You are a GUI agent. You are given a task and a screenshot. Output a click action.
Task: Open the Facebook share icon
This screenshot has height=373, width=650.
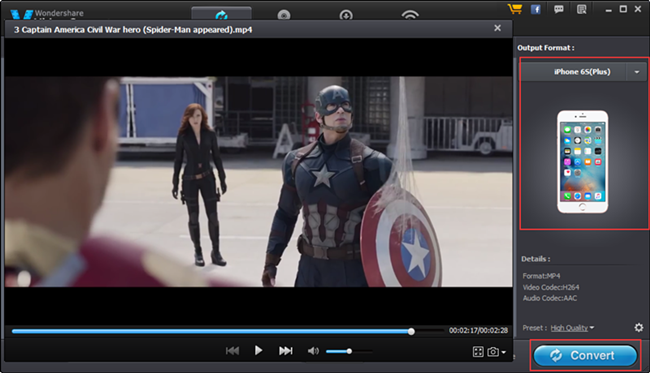click(x=536, y=9)
